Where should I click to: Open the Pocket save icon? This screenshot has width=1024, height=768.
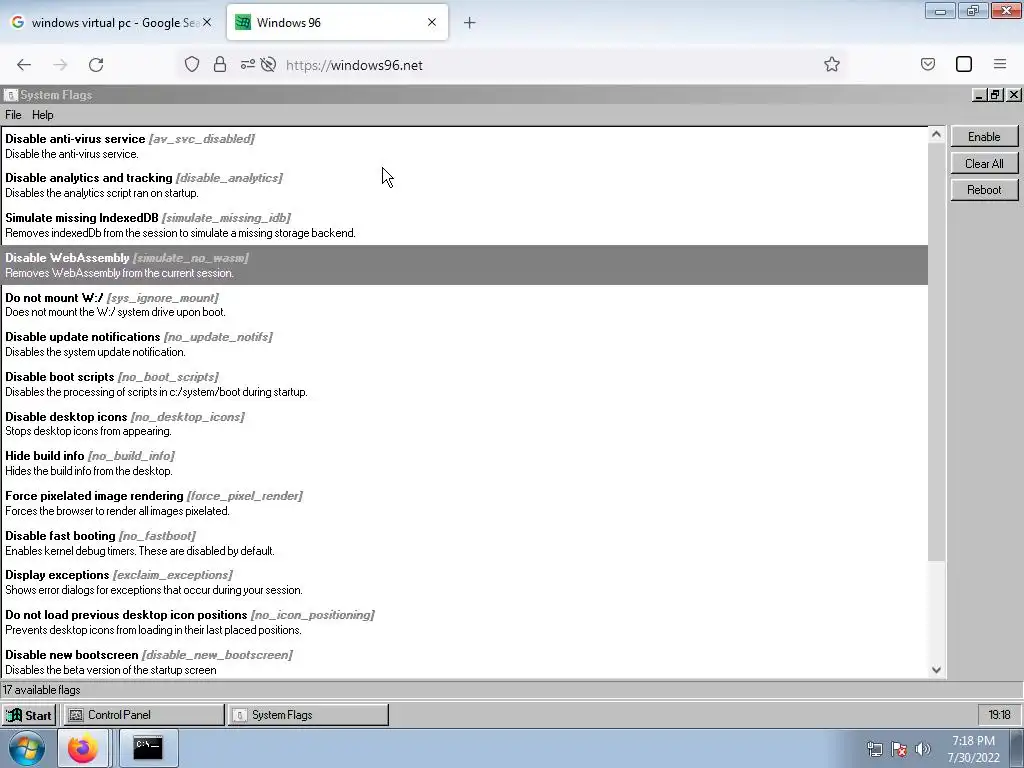point(927,64)
